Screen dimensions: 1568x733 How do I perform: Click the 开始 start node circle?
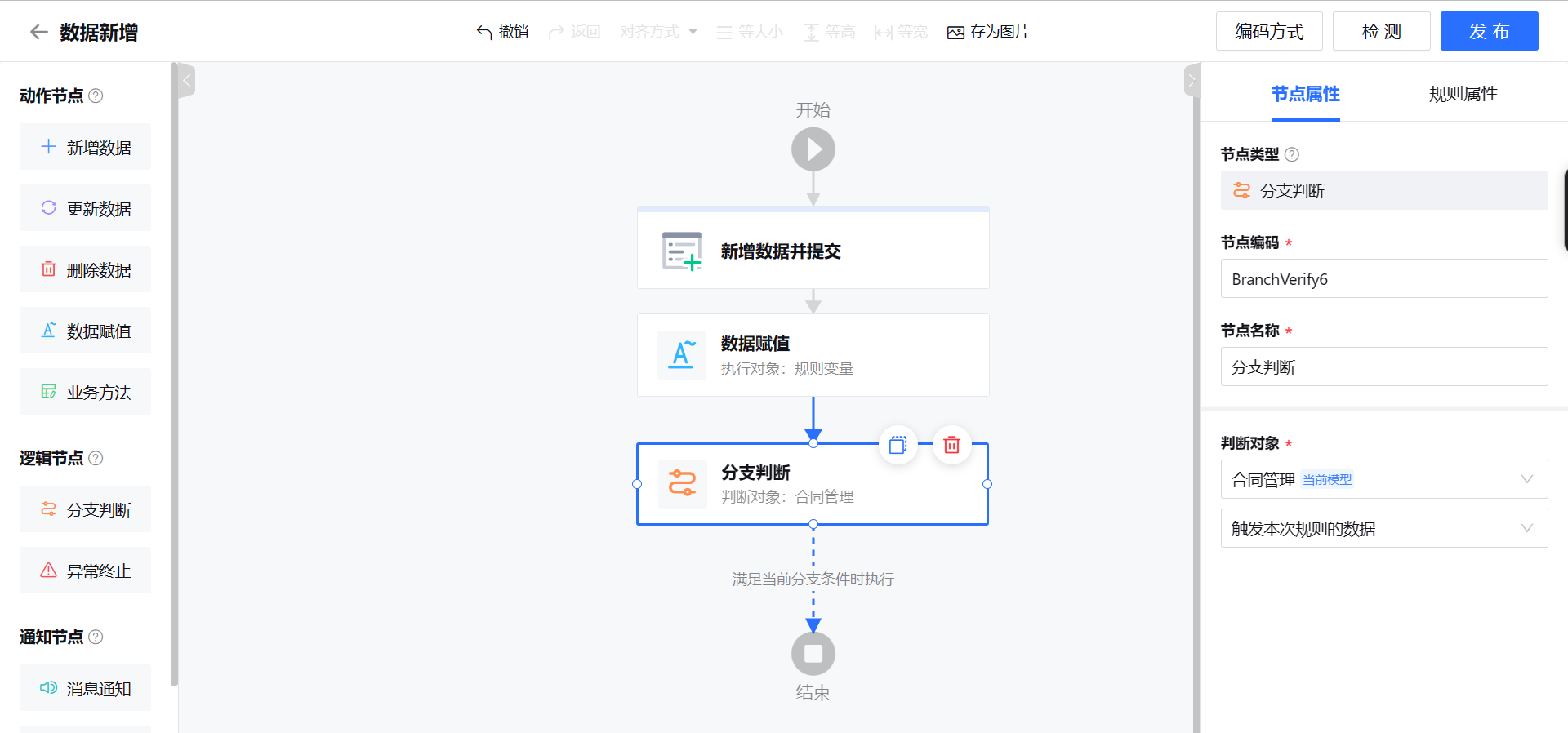click(x=813, y=149)
